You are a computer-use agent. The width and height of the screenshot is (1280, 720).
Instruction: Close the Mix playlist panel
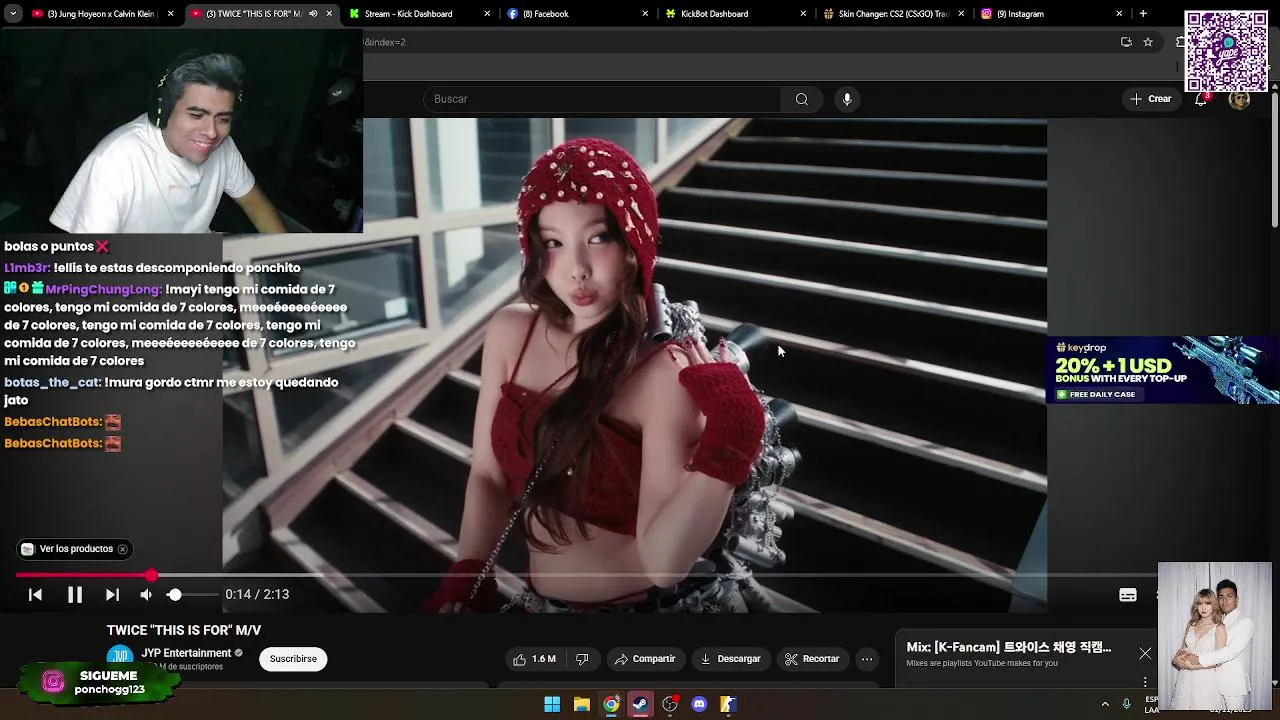pos(1145,654)
